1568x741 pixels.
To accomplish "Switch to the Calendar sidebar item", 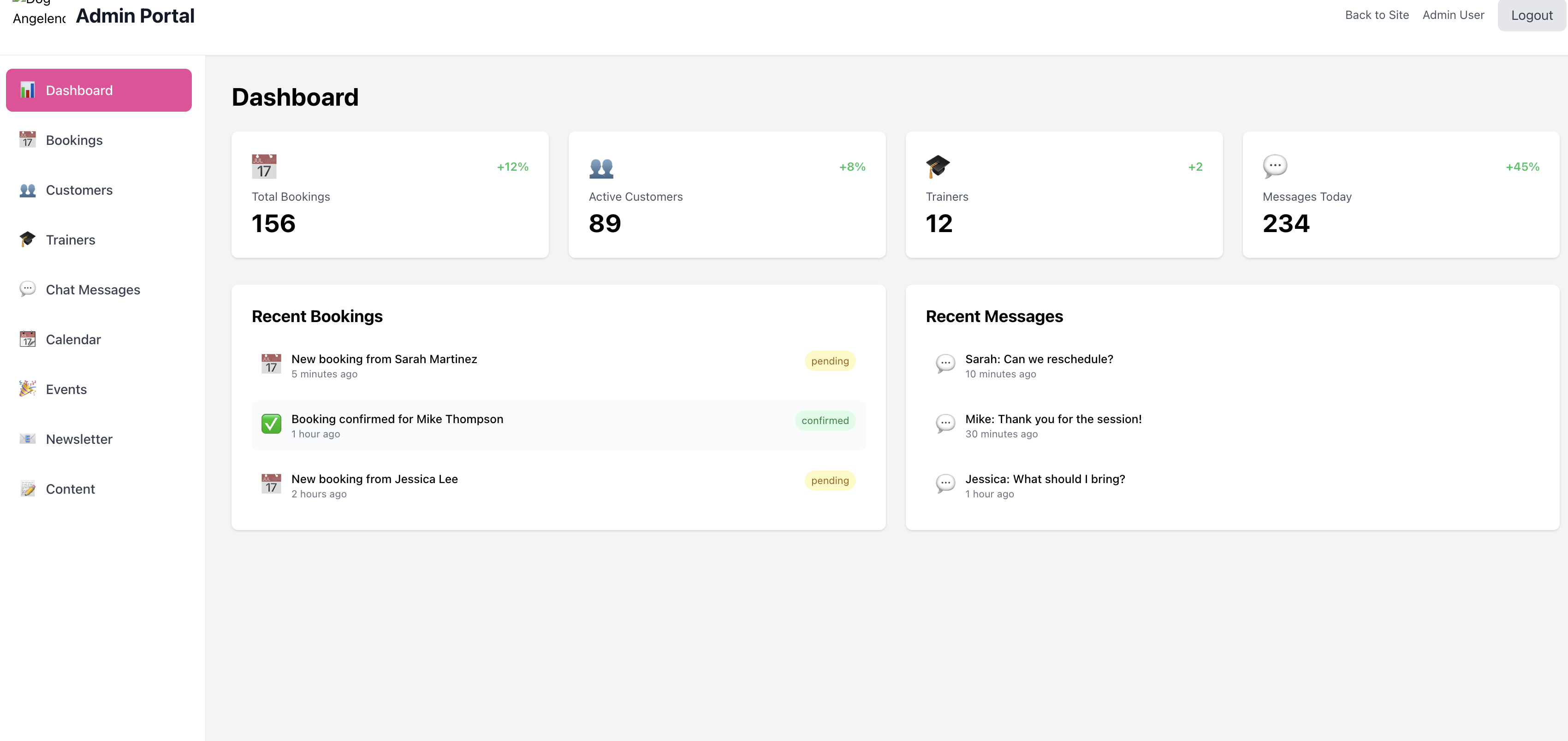I will tap(73, 340).
